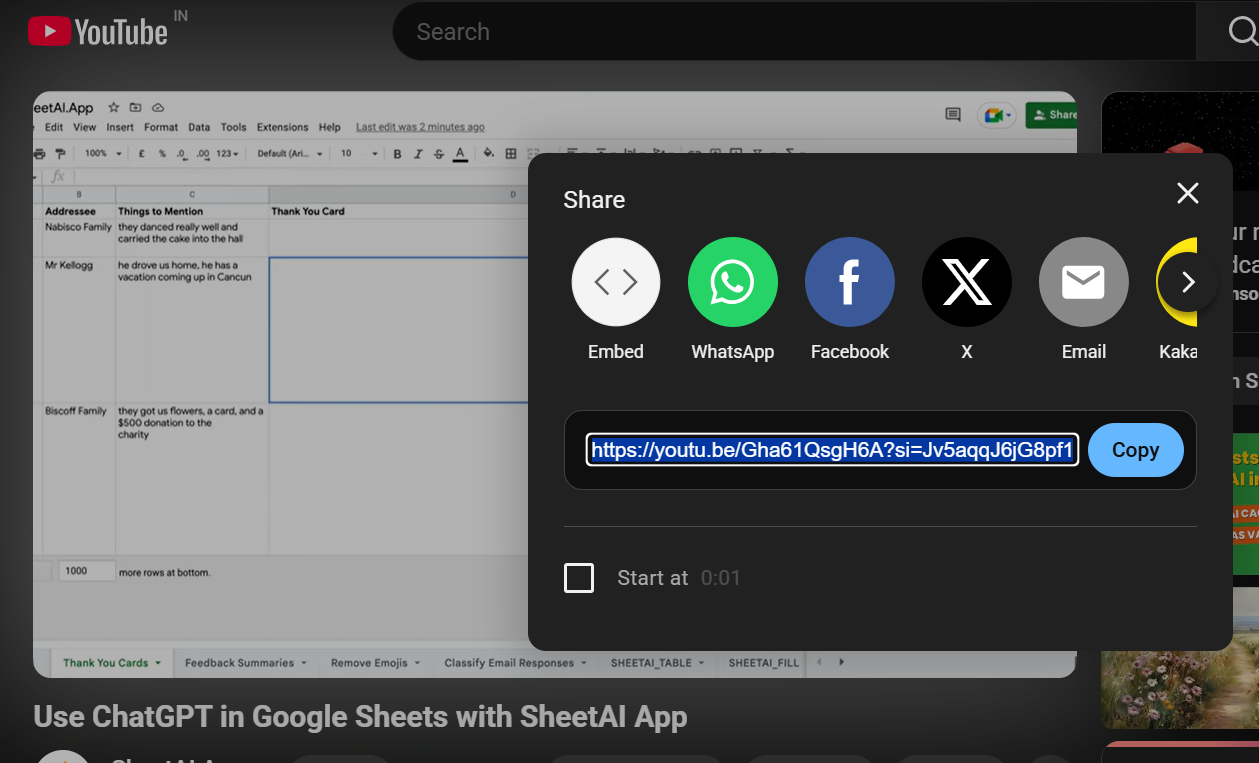1259x763 pixels.
Task: Open the 100% zoom dropdown in the video
Action: (x=103, y=154)
